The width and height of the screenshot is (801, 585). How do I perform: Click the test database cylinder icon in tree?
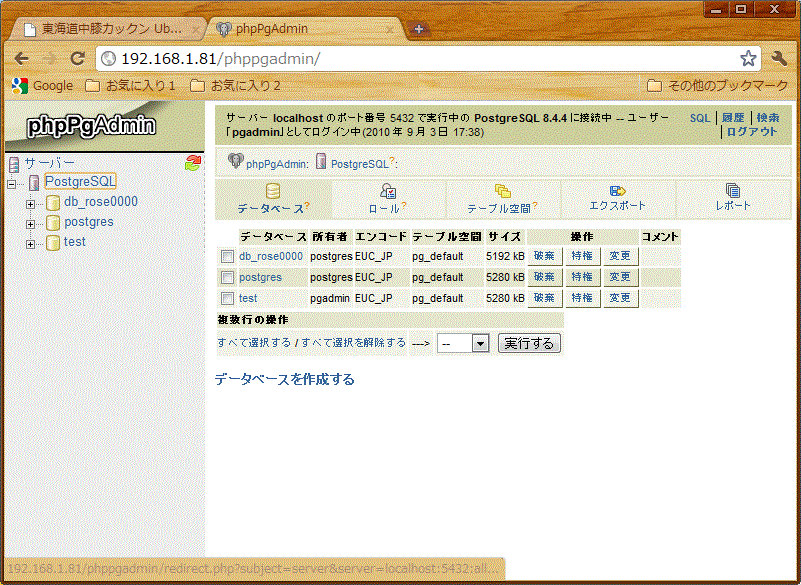coord(53,242)
